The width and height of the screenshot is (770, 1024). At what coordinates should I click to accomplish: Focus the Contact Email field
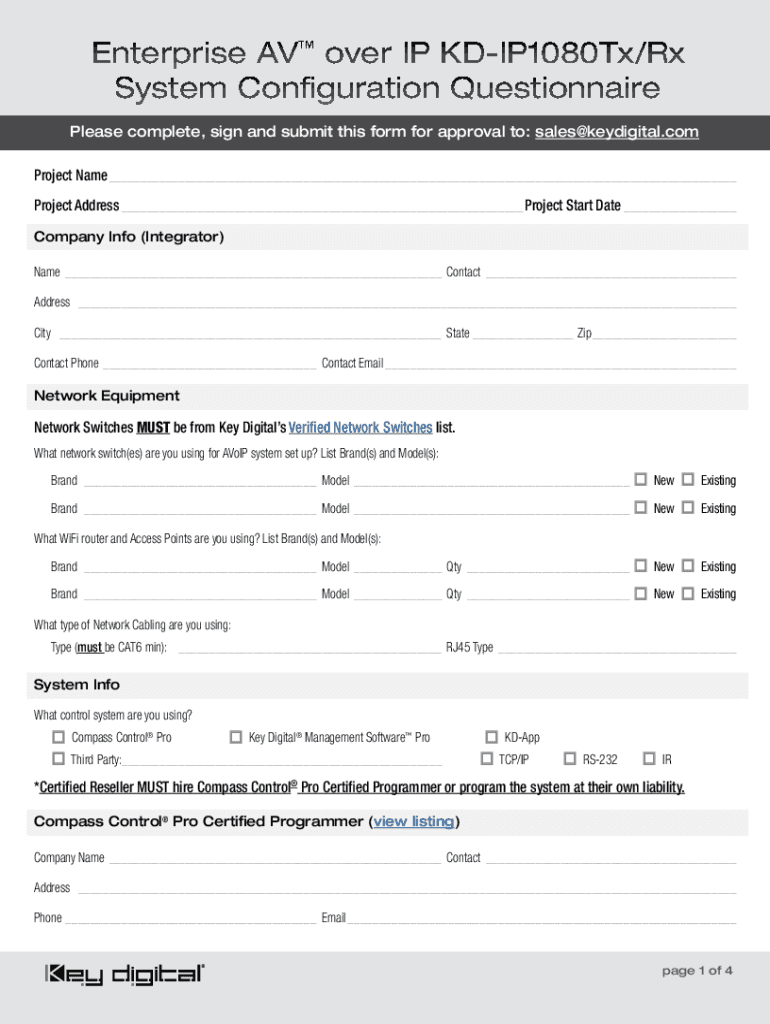tap(560, 363)
